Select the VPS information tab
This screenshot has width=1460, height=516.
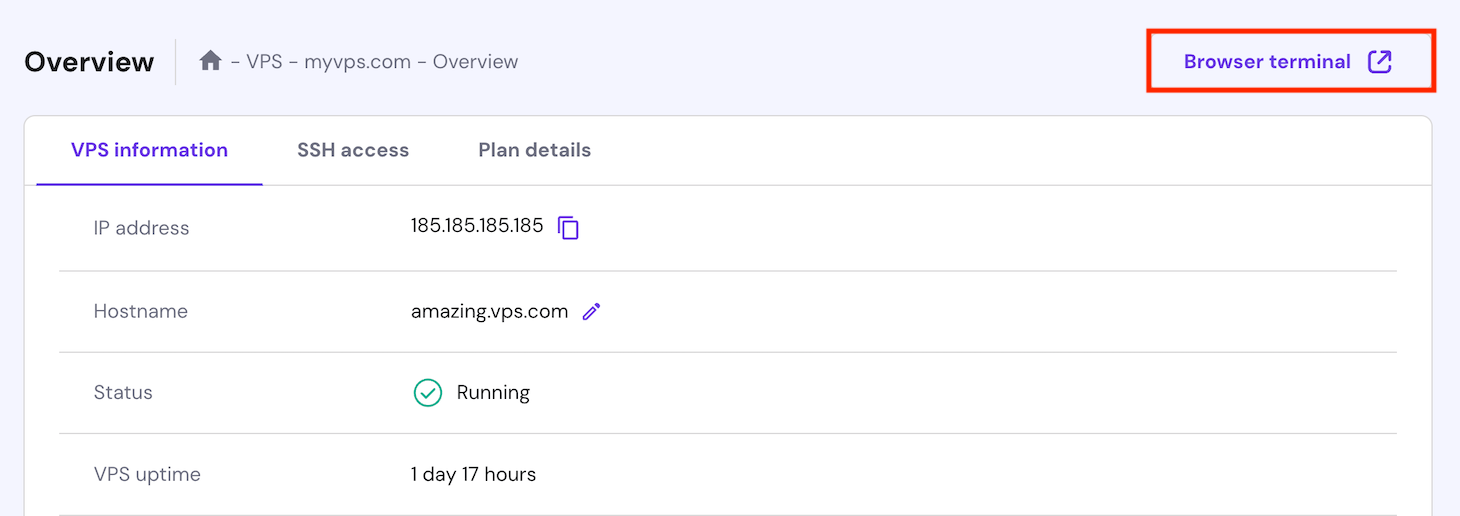(x=149, y=150)
